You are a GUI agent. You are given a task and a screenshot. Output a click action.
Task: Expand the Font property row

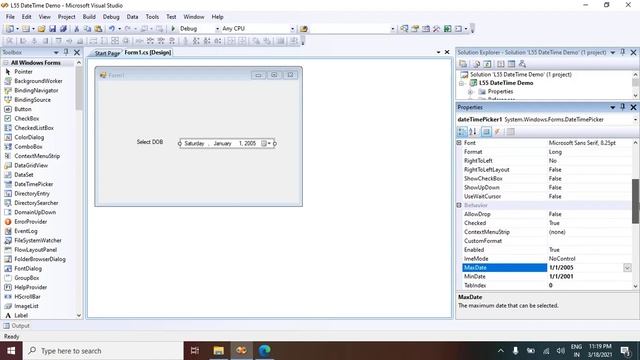pos(459,143)
